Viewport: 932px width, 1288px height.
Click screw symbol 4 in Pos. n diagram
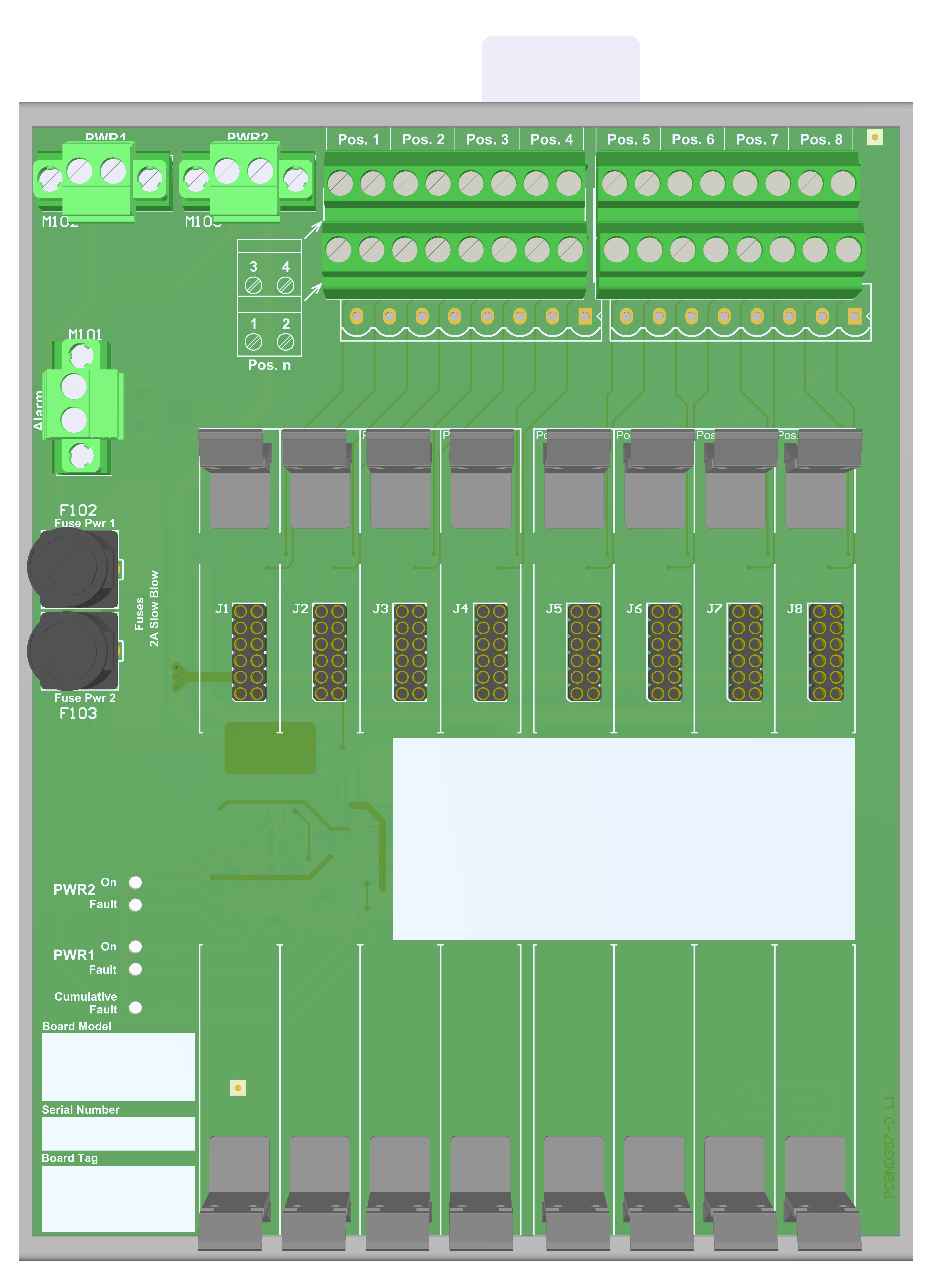[286, 285]
